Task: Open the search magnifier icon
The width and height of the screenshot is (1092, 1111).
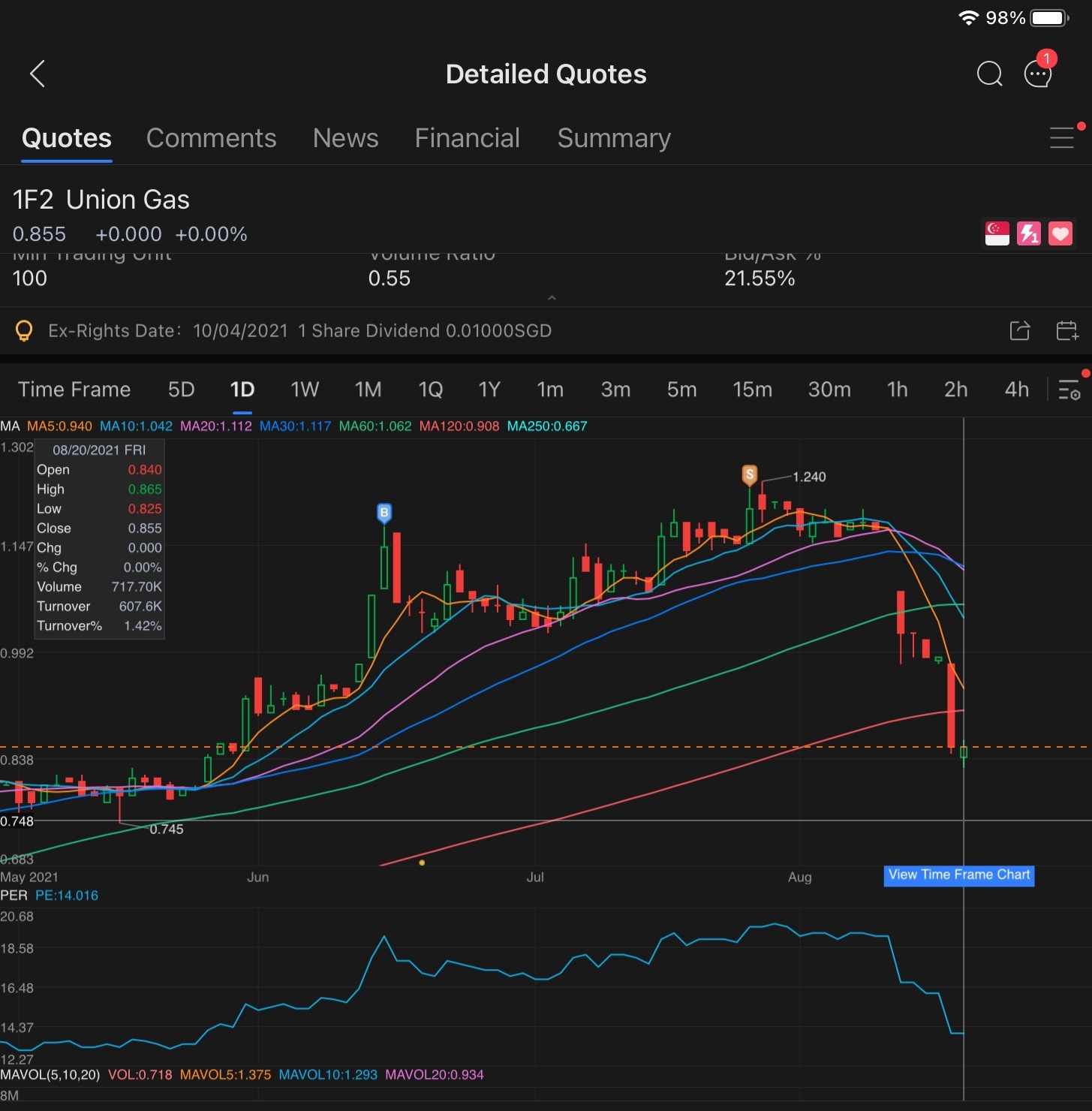Action: (989, 74)
